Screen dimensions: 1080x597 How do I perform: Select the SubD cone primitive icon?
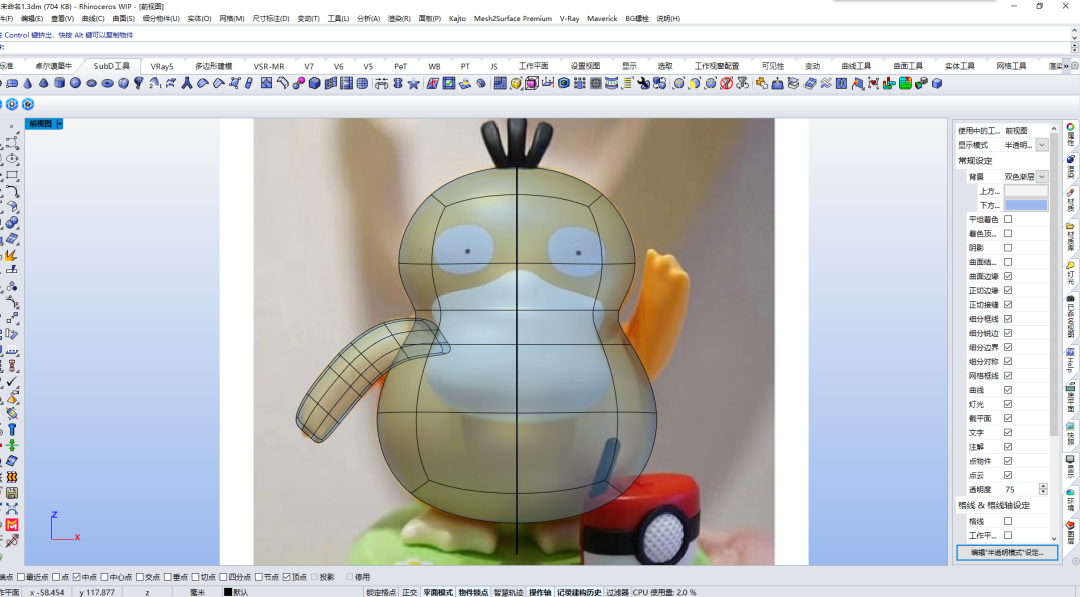(x=28, y=83)
